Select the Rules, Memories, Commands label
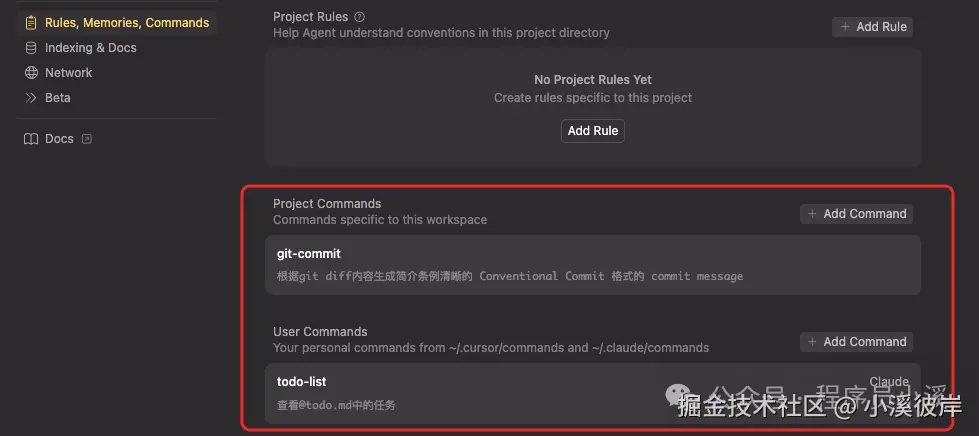 click(127, 22)
